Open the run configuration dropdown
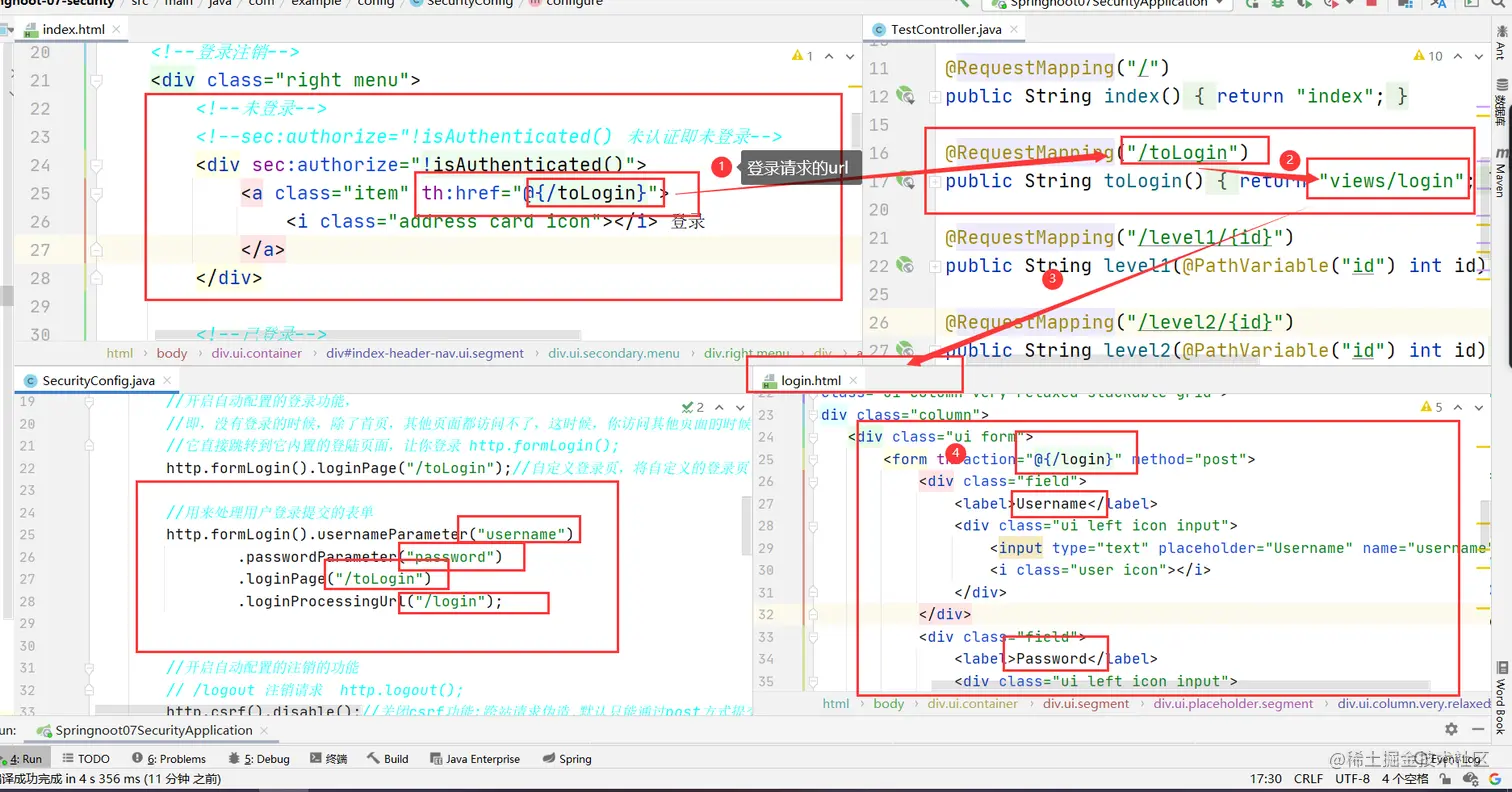Viewport: 1512px width, 792px height. pos(1105,4)
